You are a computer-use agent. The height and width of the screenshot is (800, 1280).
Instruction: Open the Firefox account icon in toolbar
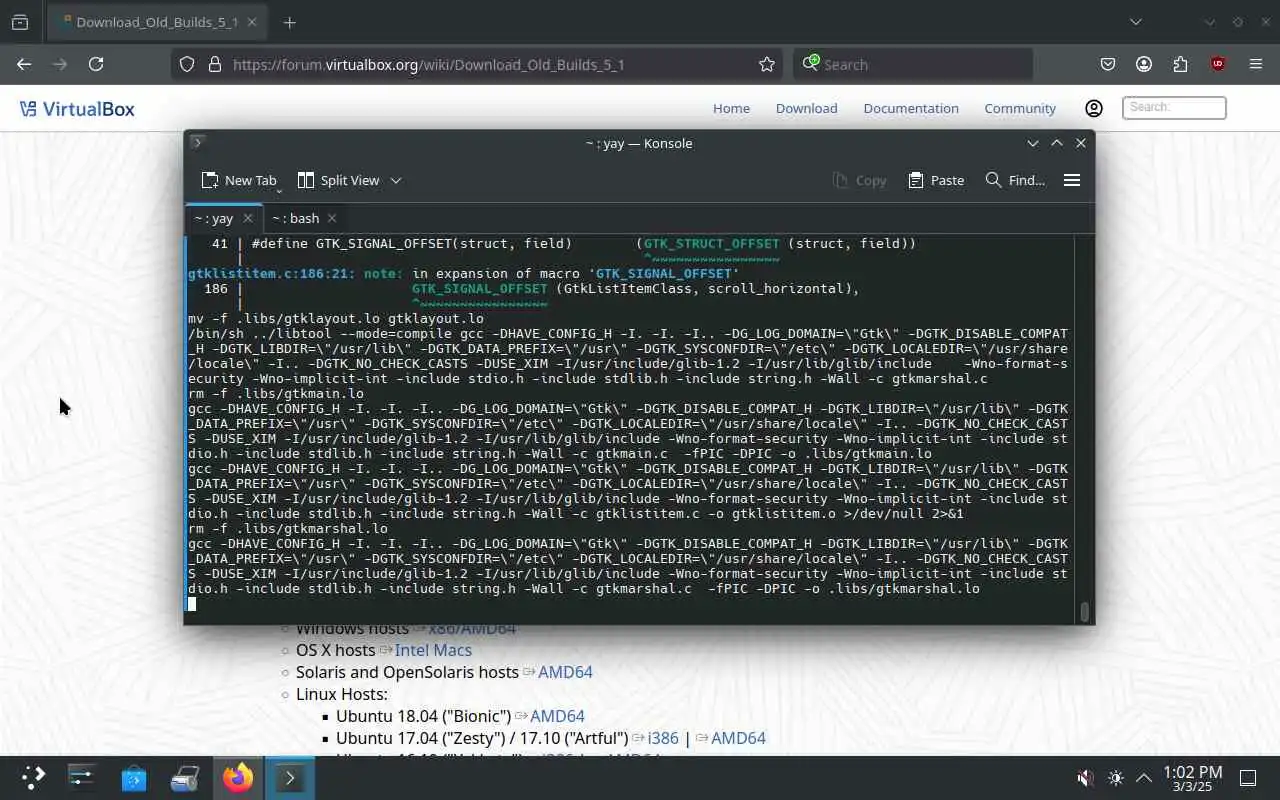(x=1144, y=64)
